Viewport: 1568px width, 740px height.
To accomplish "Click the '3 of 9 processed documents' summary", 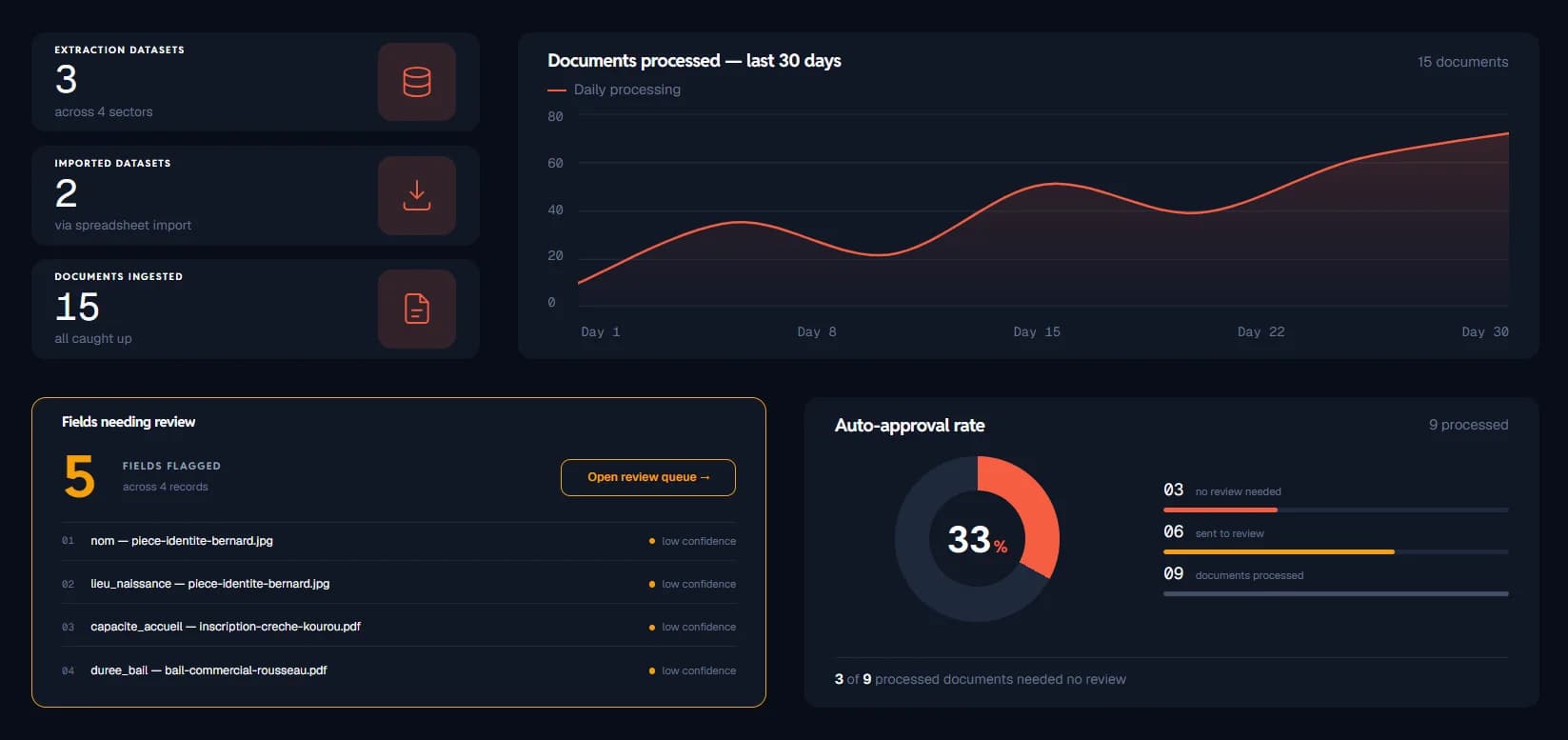I will coord(981,679).
